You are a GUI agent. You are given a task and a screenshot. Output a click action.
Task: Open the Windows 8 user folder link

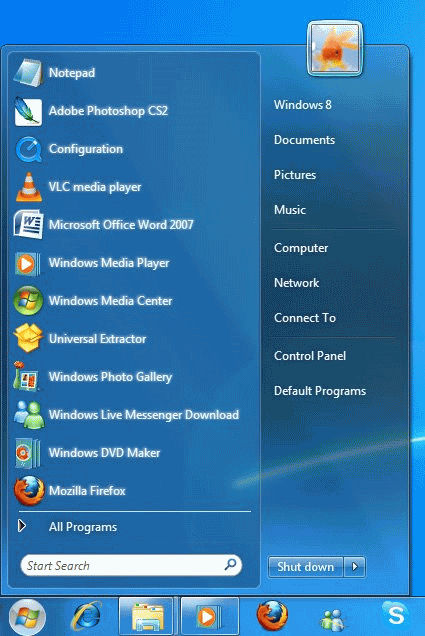point(303,105)
